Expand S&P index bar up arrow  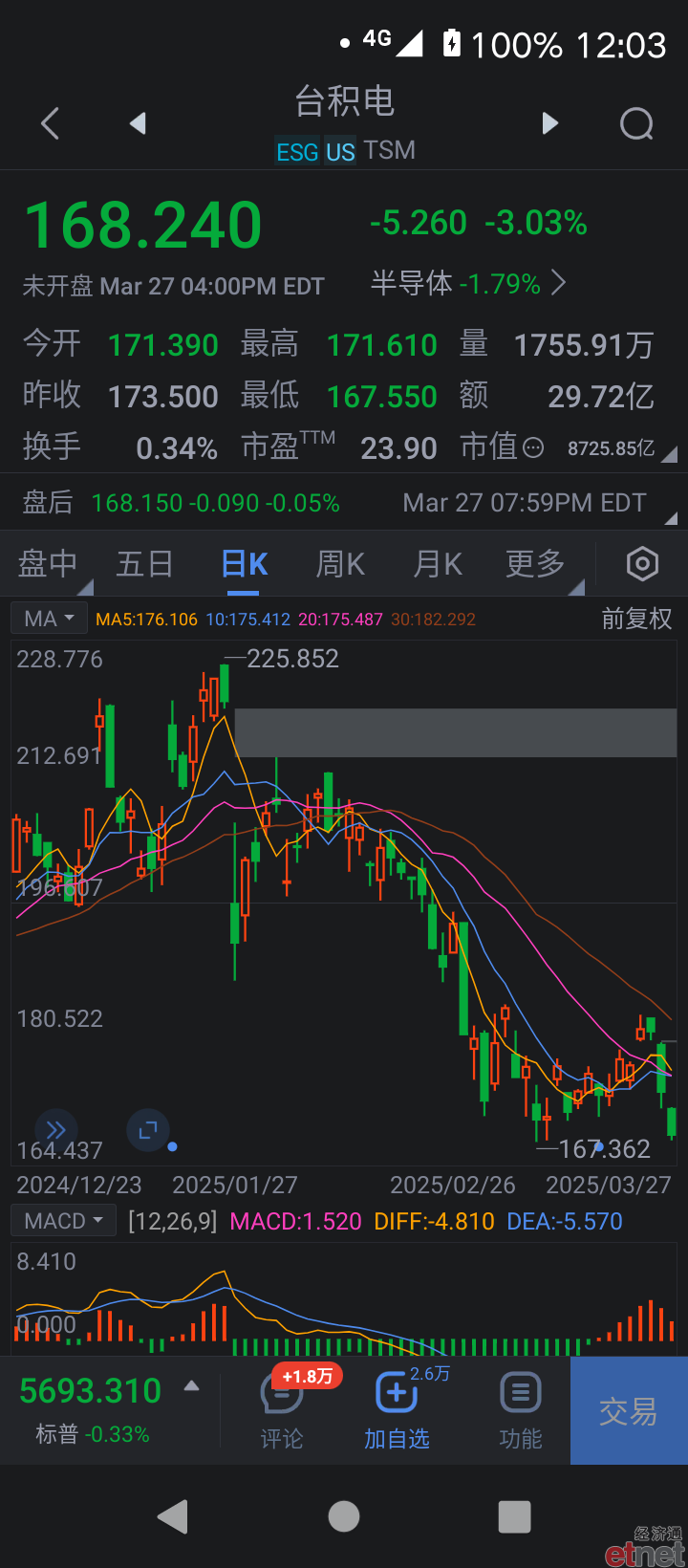click(x=192, y=1385)
